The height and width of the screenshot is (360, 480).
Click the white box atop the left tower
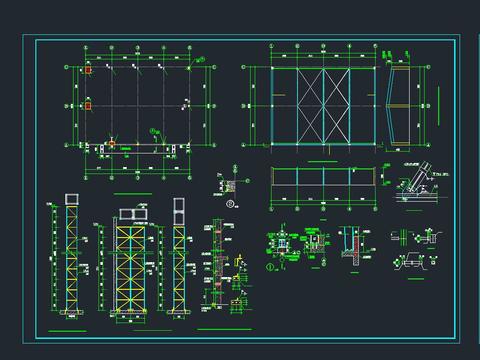coord(72,199)
